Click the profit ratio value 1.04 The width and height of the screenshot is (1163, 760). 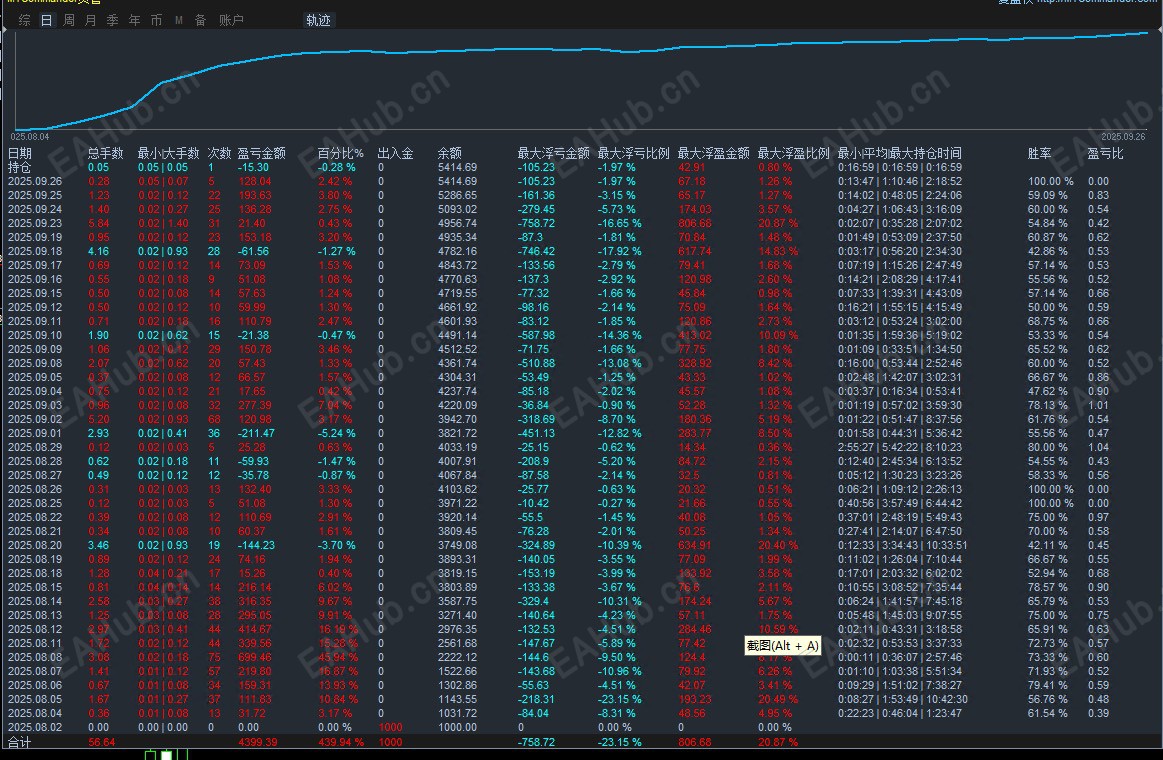point(1098,447)
